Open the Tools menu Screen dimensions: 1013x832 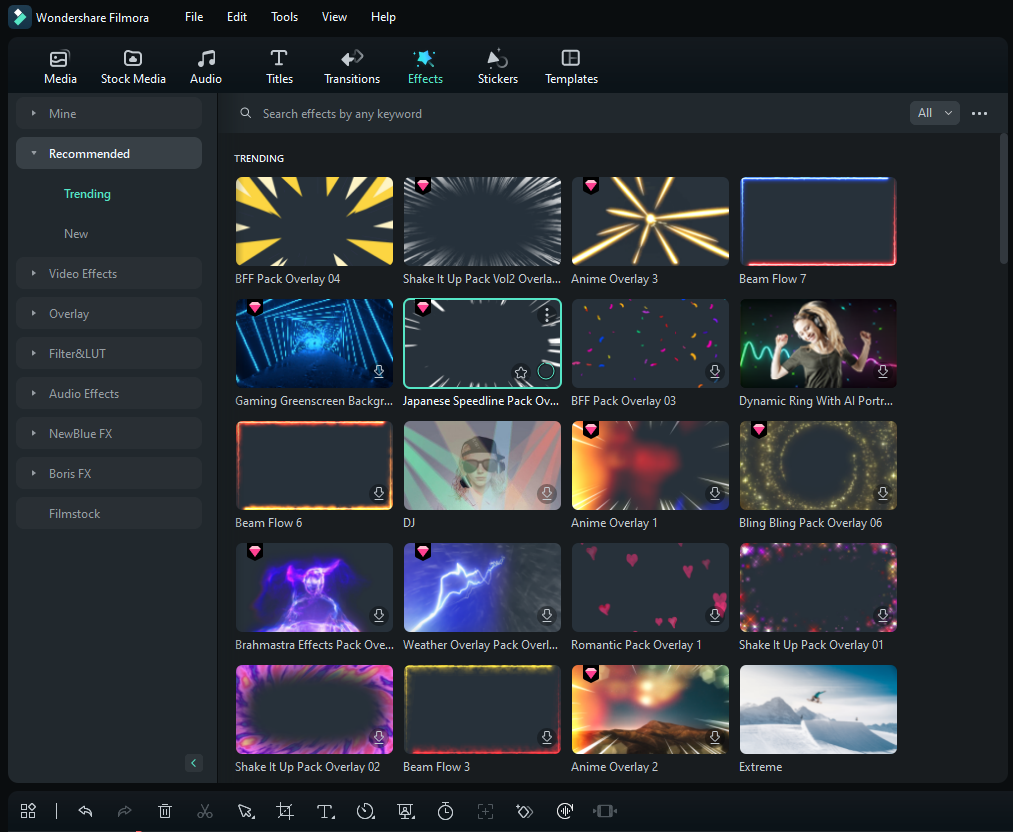click(284, 17)
